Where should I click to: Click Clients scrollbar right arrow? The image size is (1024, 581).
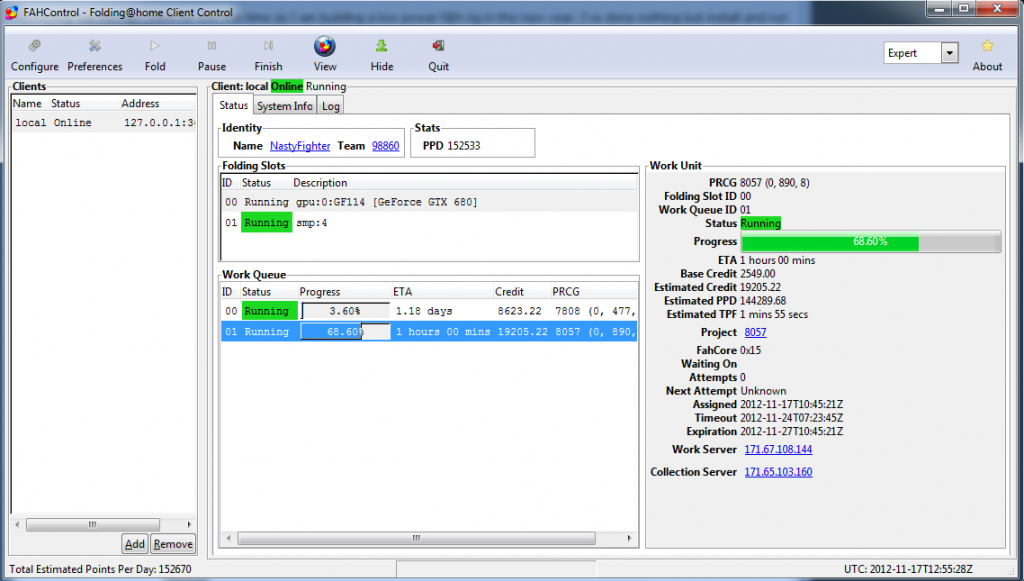pyautogui.click(x=189, y=525)
